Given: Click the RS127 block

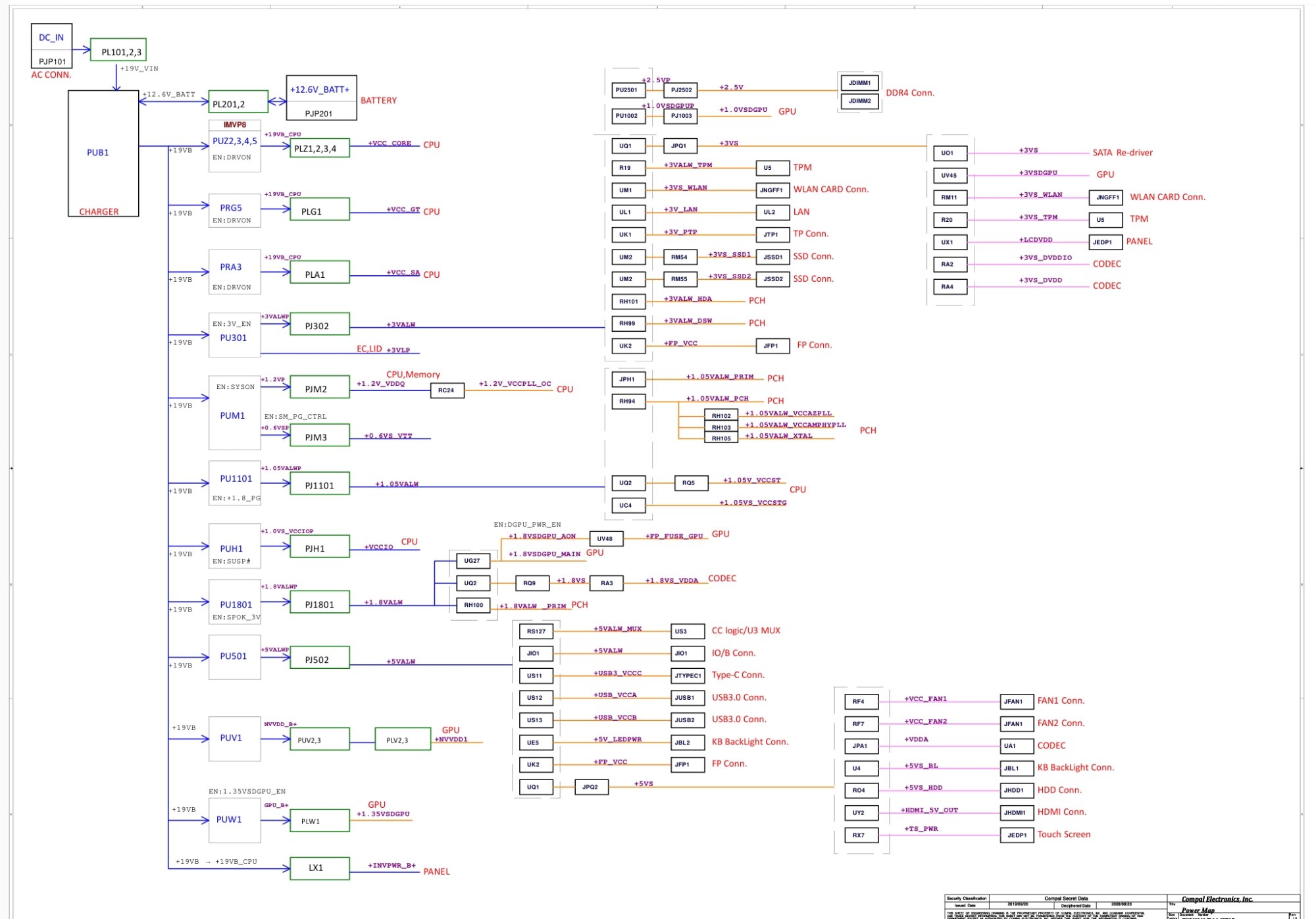Looking at the screenshot, I should 536,631.
